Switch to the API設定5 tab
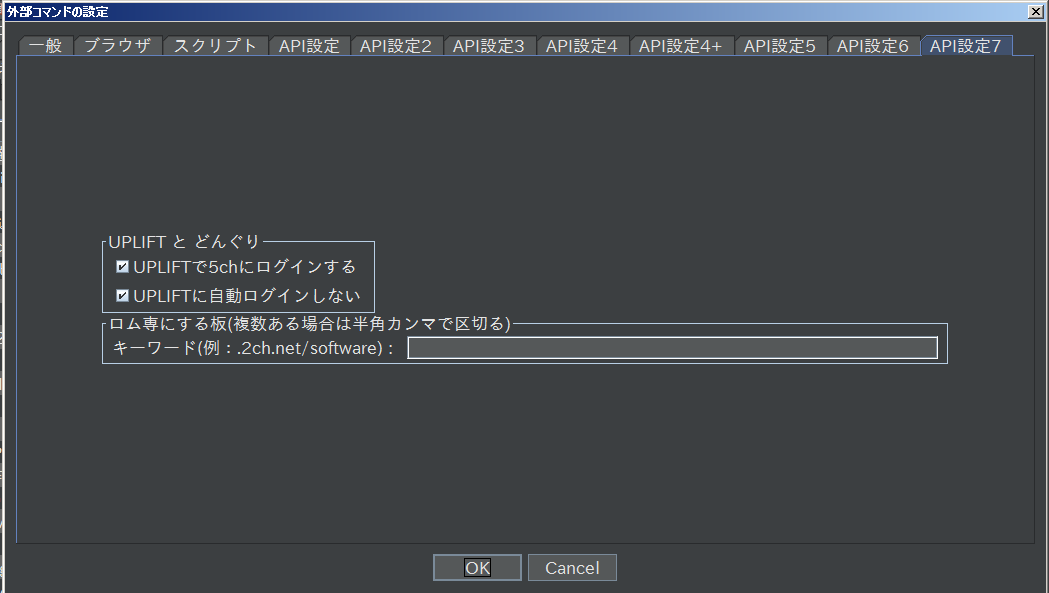Viewport: 1049px width, 593px height. pyautogui.click(x=780, y=46)
